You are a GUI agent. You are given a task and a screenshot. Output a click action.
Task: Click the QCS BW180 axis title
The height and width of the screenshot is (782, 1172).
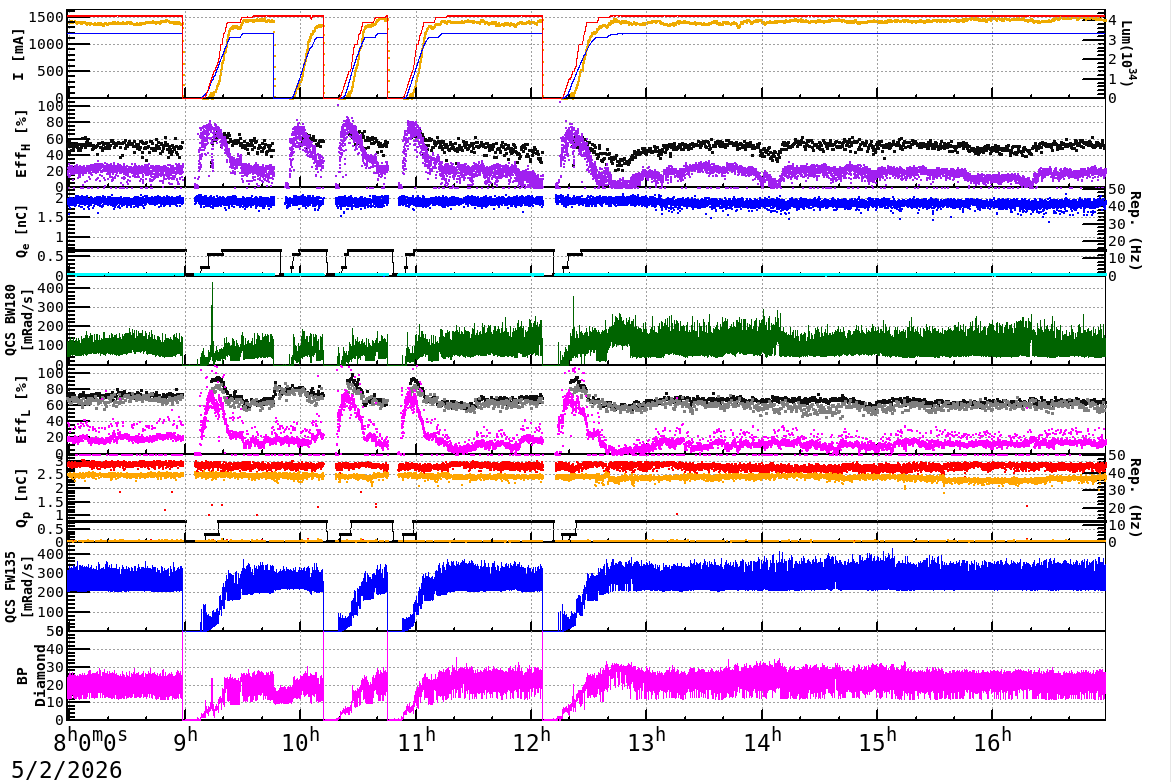(19, 319)
